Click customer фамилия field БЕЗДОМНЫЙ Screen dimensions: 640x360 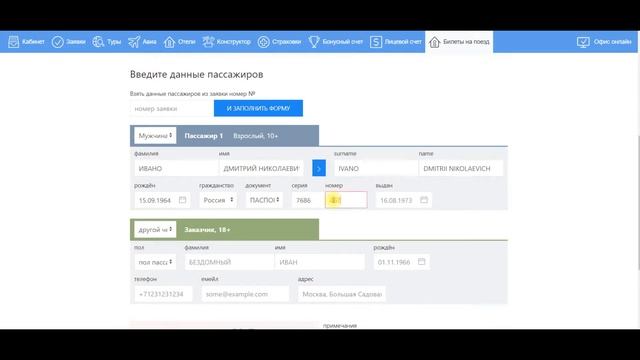point(229,262)
